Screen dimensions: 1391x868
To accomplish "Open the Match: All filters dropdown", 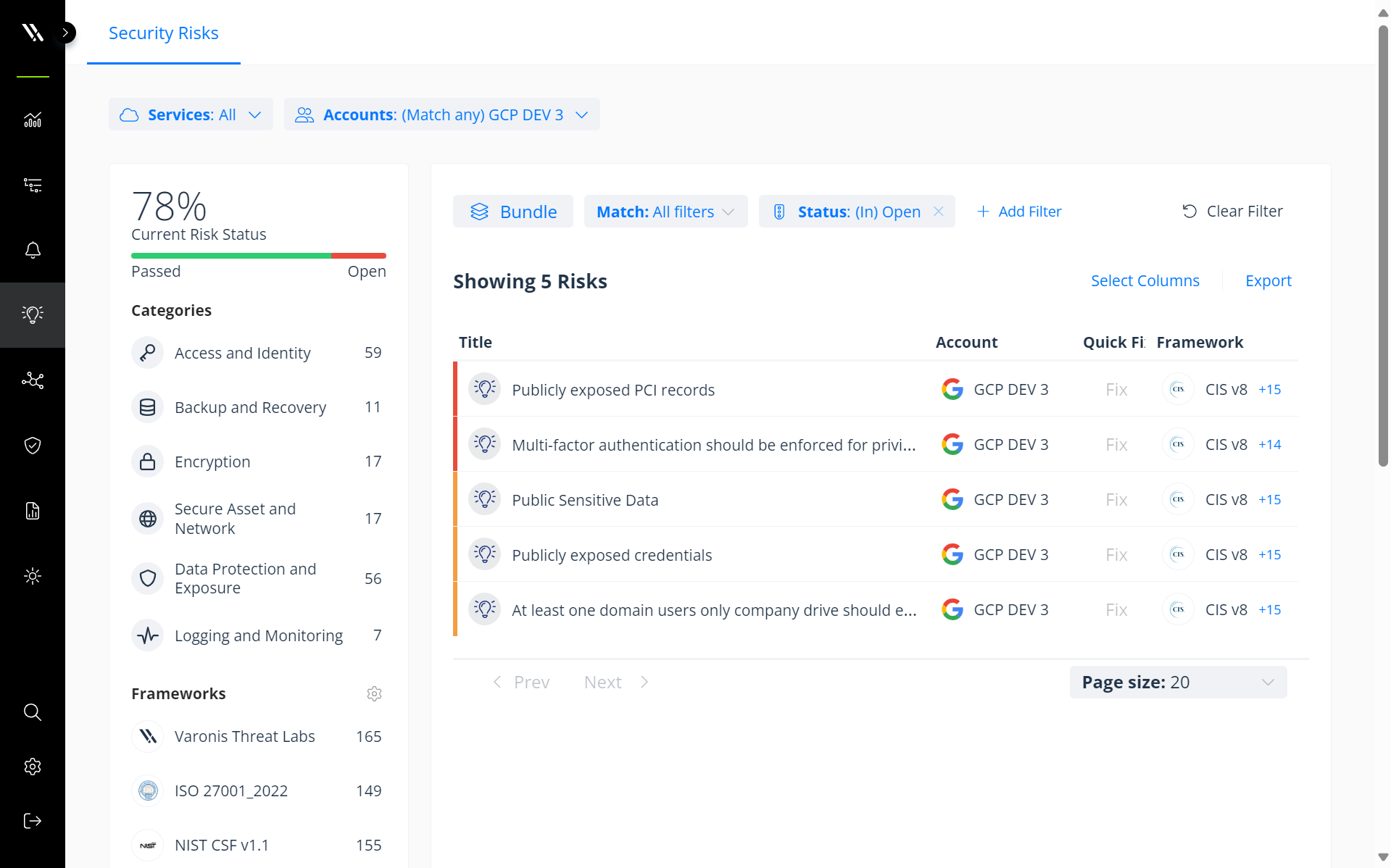I will [665, 211].
